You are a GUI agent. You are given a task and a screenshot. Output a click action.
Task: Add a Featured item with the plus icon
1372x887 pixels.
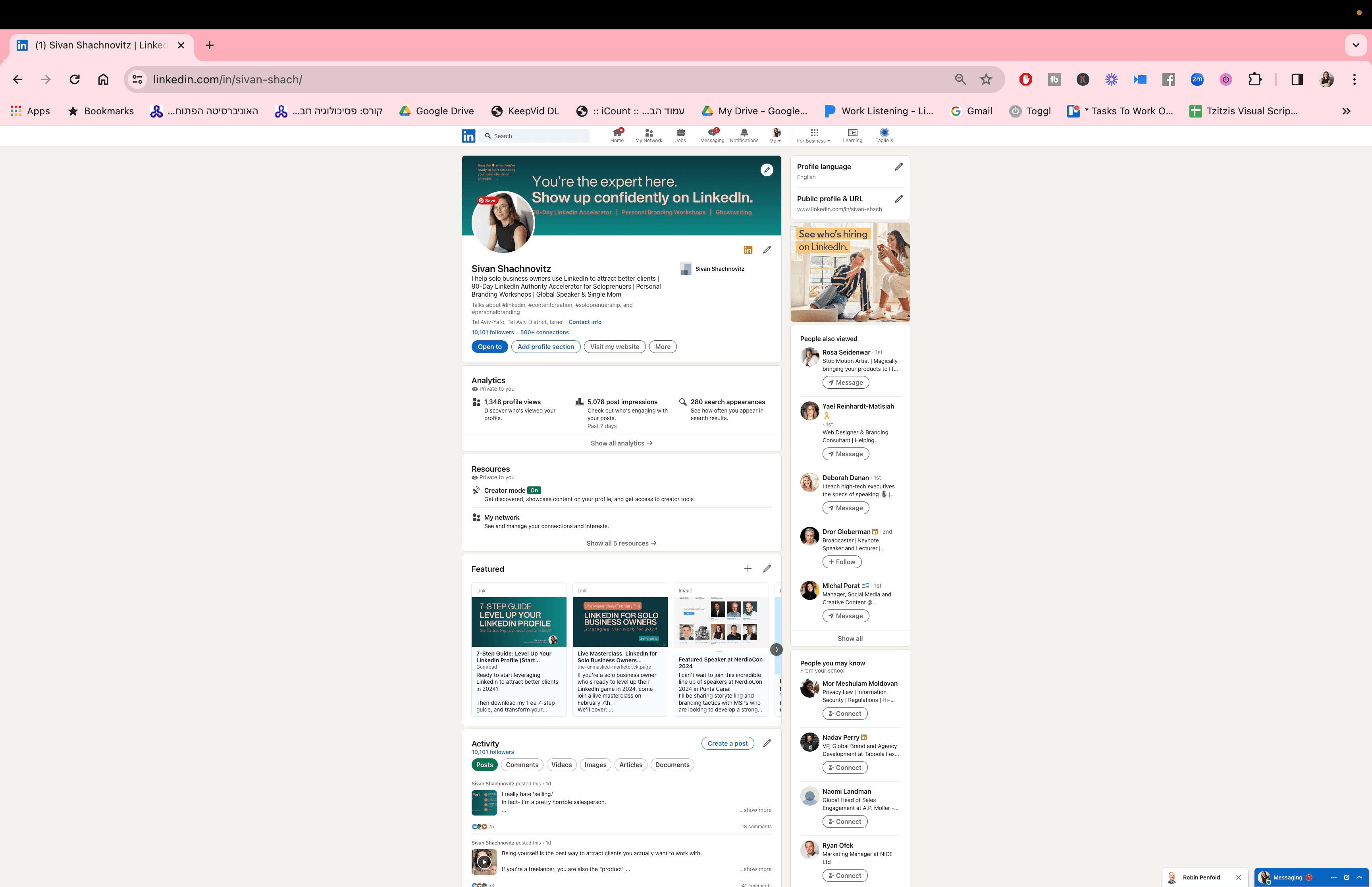(x=748, y=569)
